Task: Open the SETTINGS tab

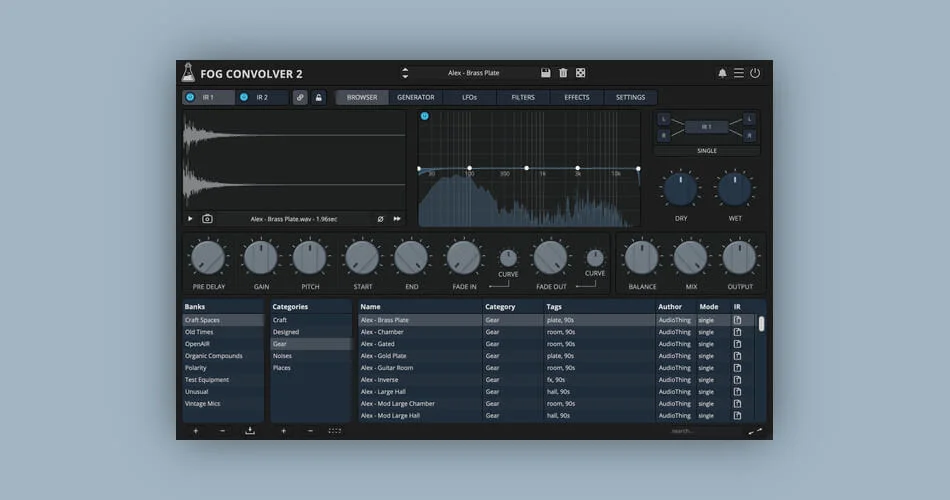Action: [x=631, y=97]
